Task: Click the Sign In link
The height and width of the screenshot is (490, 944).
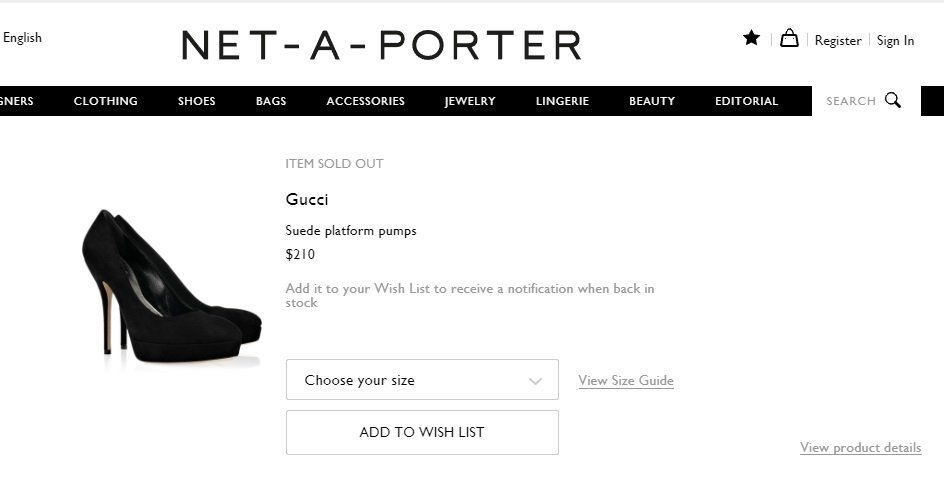Action: [x=895, y=41]
